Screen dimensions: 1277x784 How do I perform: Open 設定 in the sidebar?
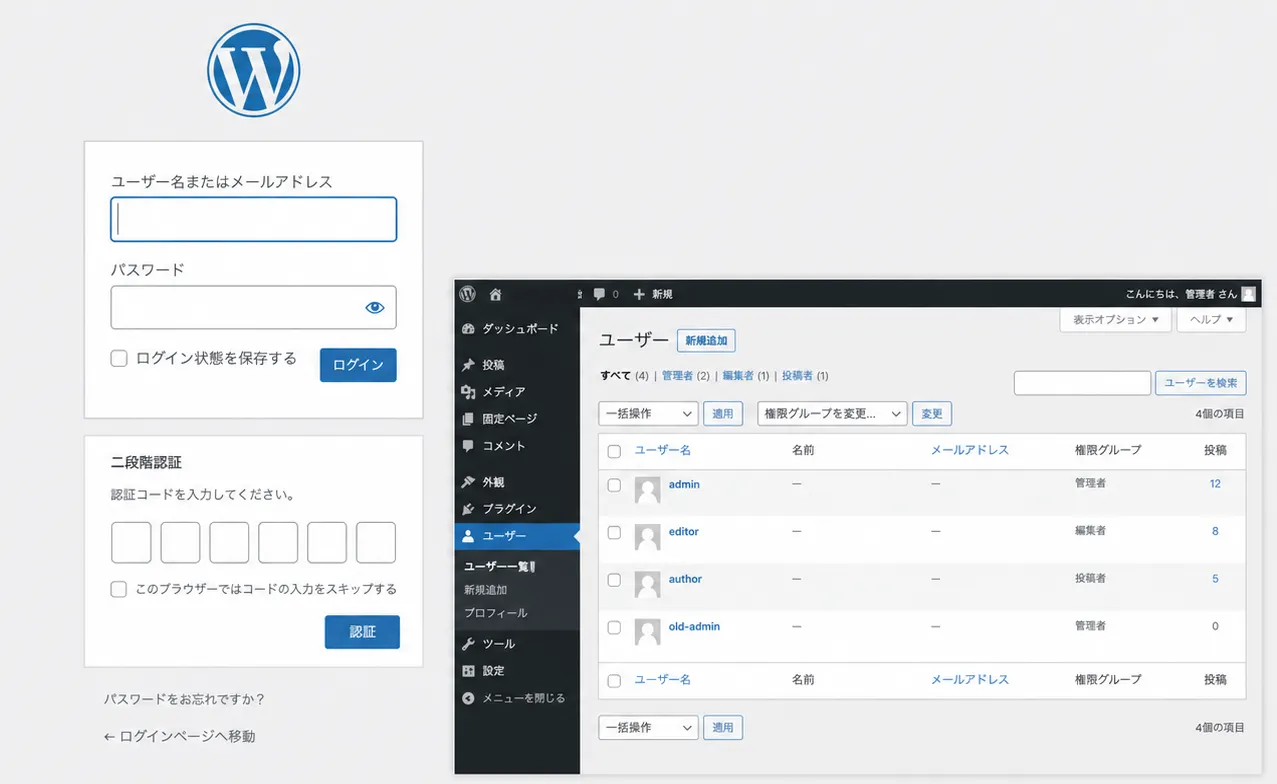[517, 671]
